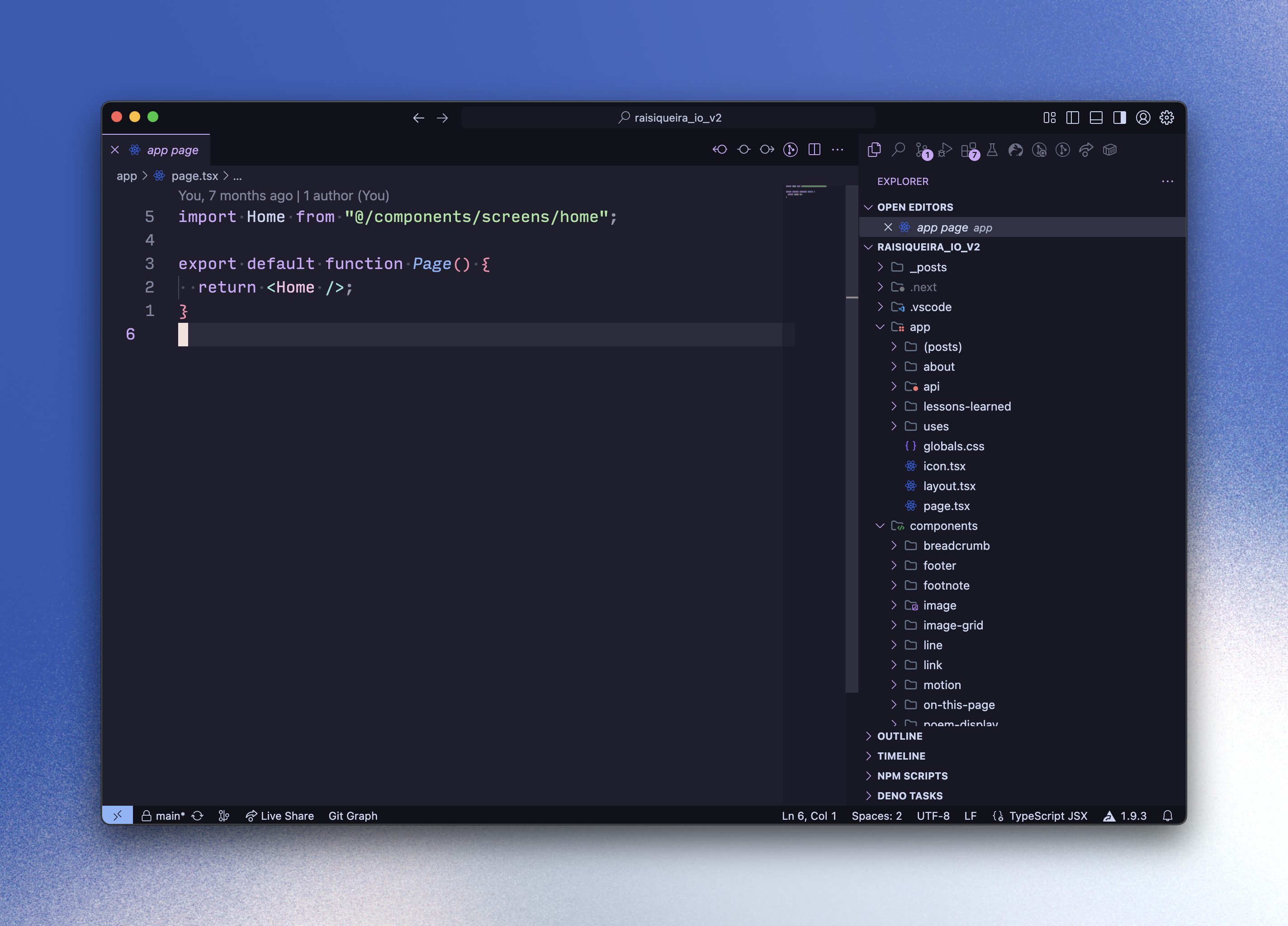Click the 1.9.3 version status item
This screenshot has width=1288, height=926.
click(x=1124, y=815)
